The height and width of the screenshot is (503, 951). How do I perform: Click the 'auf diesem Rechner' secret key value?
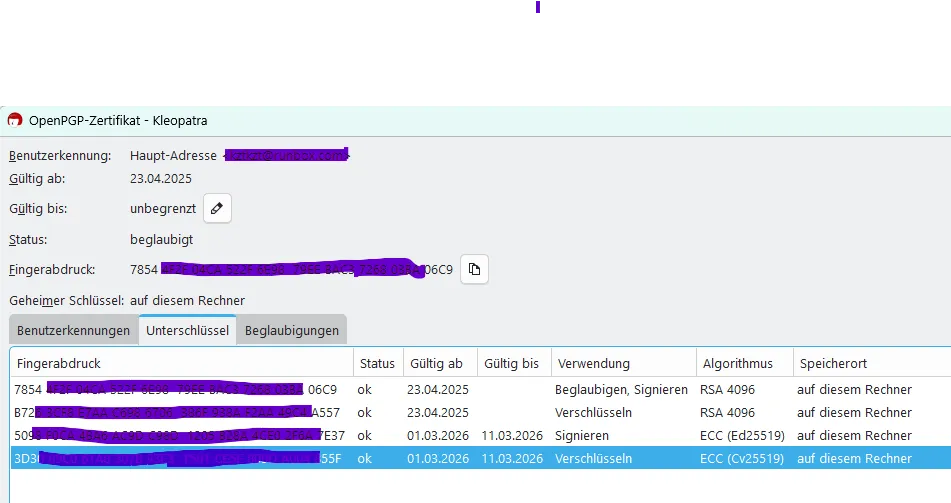pyautogui.click(x=187, y=301)
